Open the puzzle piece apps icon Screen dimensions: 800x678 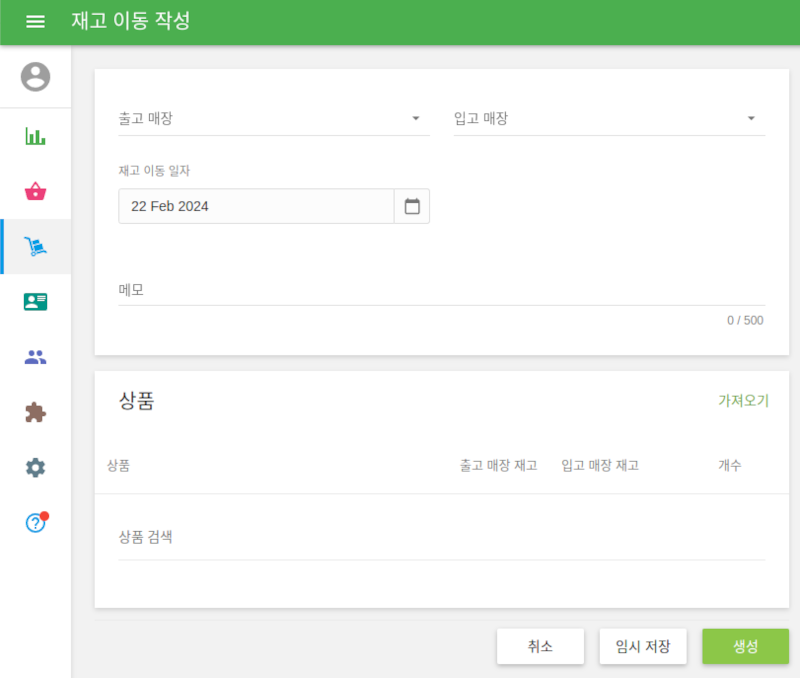[x=35, y=412]
